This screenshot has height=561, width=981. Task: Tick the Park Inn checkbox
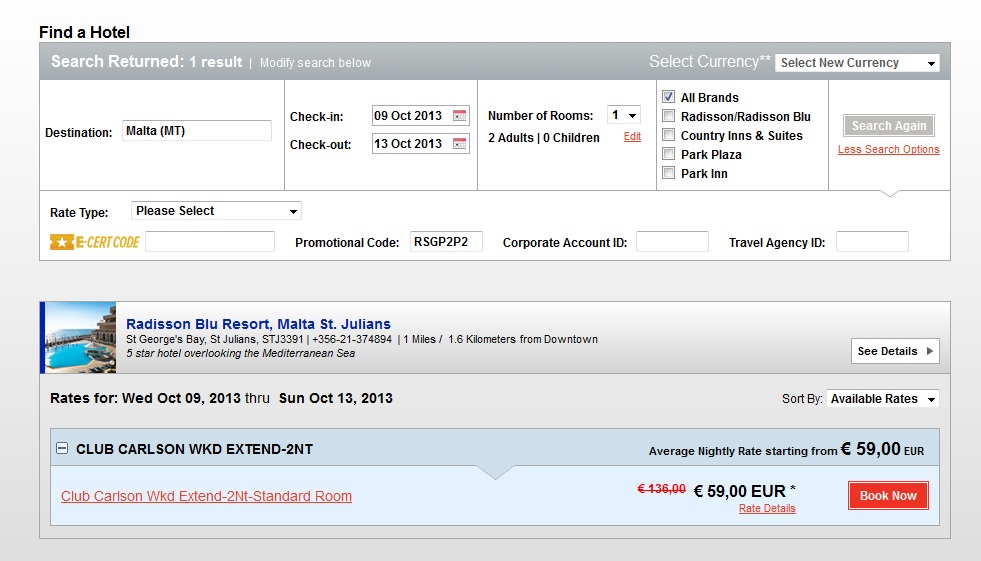click(668, 173)
